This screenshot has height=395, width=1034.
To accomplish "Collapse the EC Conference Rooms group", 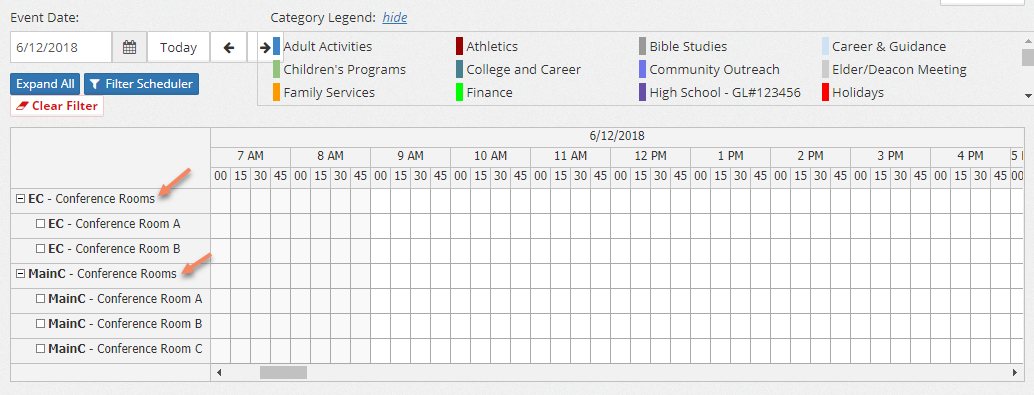I will coord(20,198).
